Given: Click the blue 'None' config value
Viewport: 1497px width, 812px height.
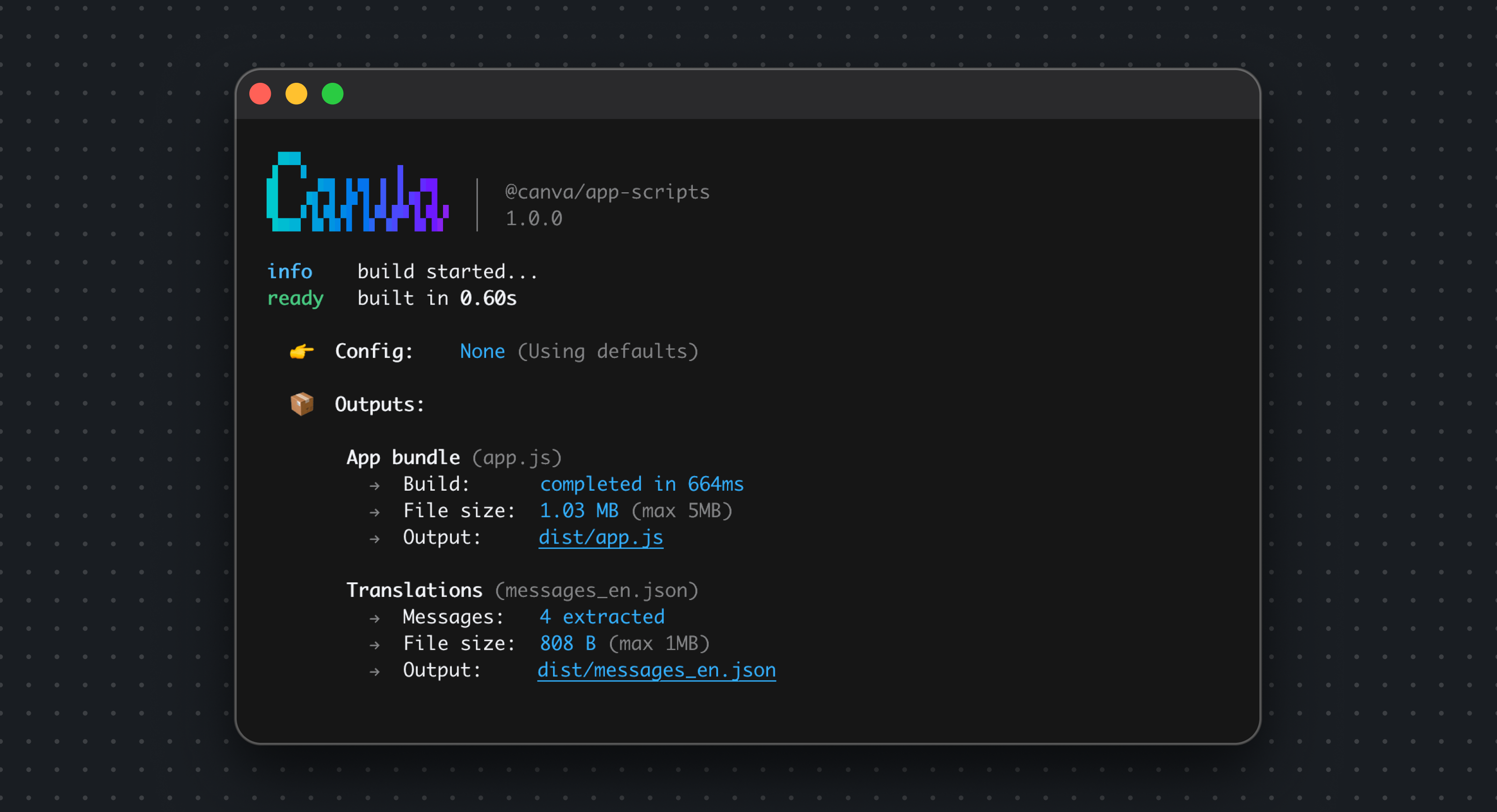Looking at the screenshot, I should [x=482, y=351].
